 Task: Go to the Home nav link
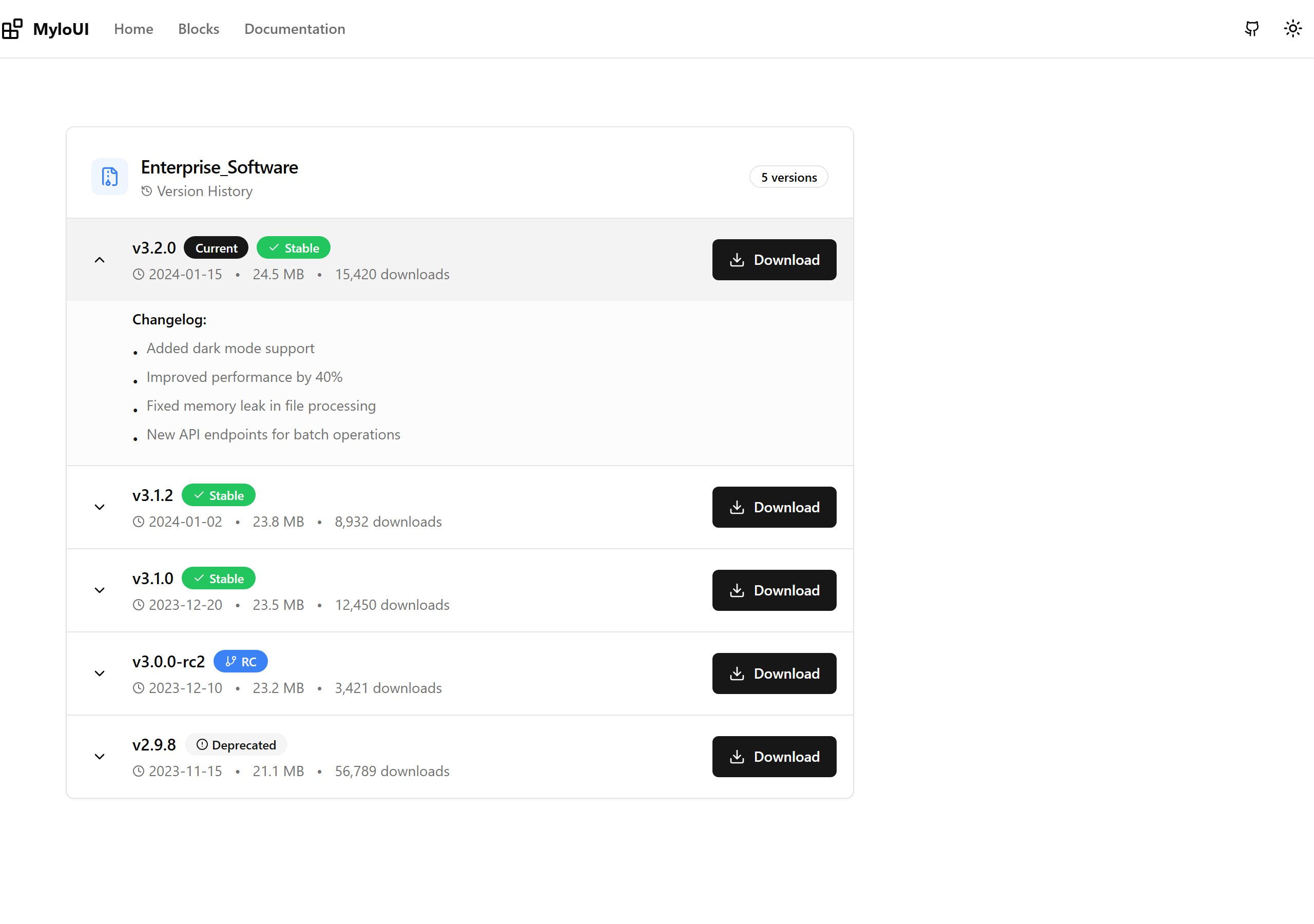coord(133,29)
